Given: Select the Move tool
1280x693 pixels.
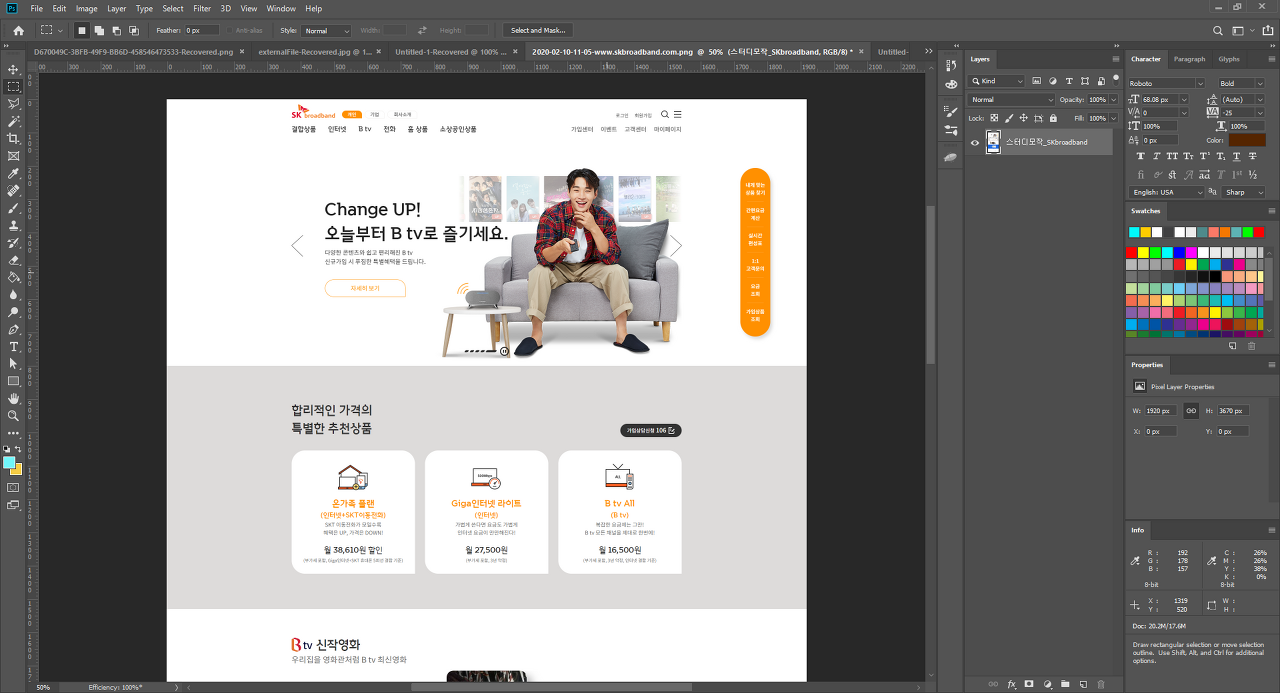Looking at the screenshot, I should (x=14, y=69).
